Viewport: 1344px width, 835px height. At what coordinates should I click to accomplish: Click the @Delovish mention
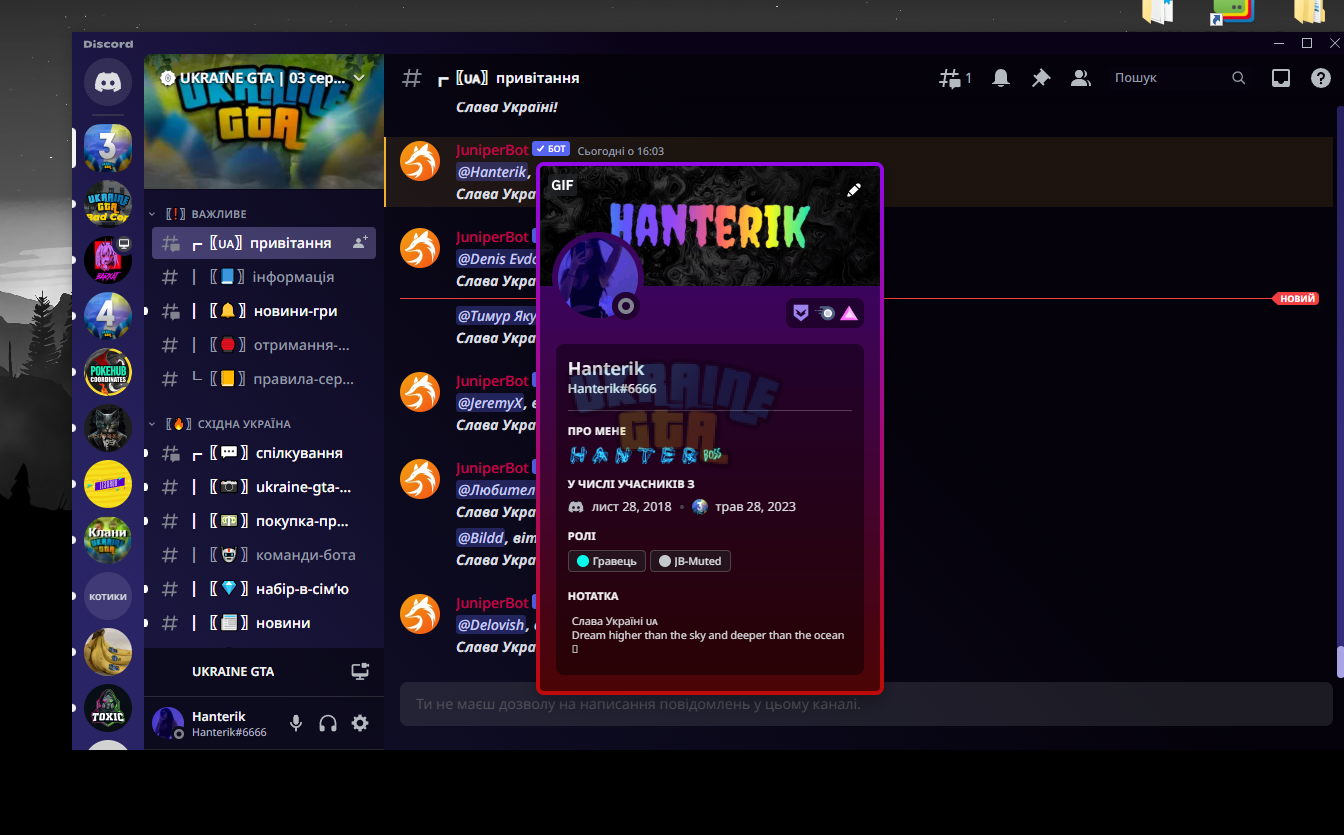pos(491,625)
